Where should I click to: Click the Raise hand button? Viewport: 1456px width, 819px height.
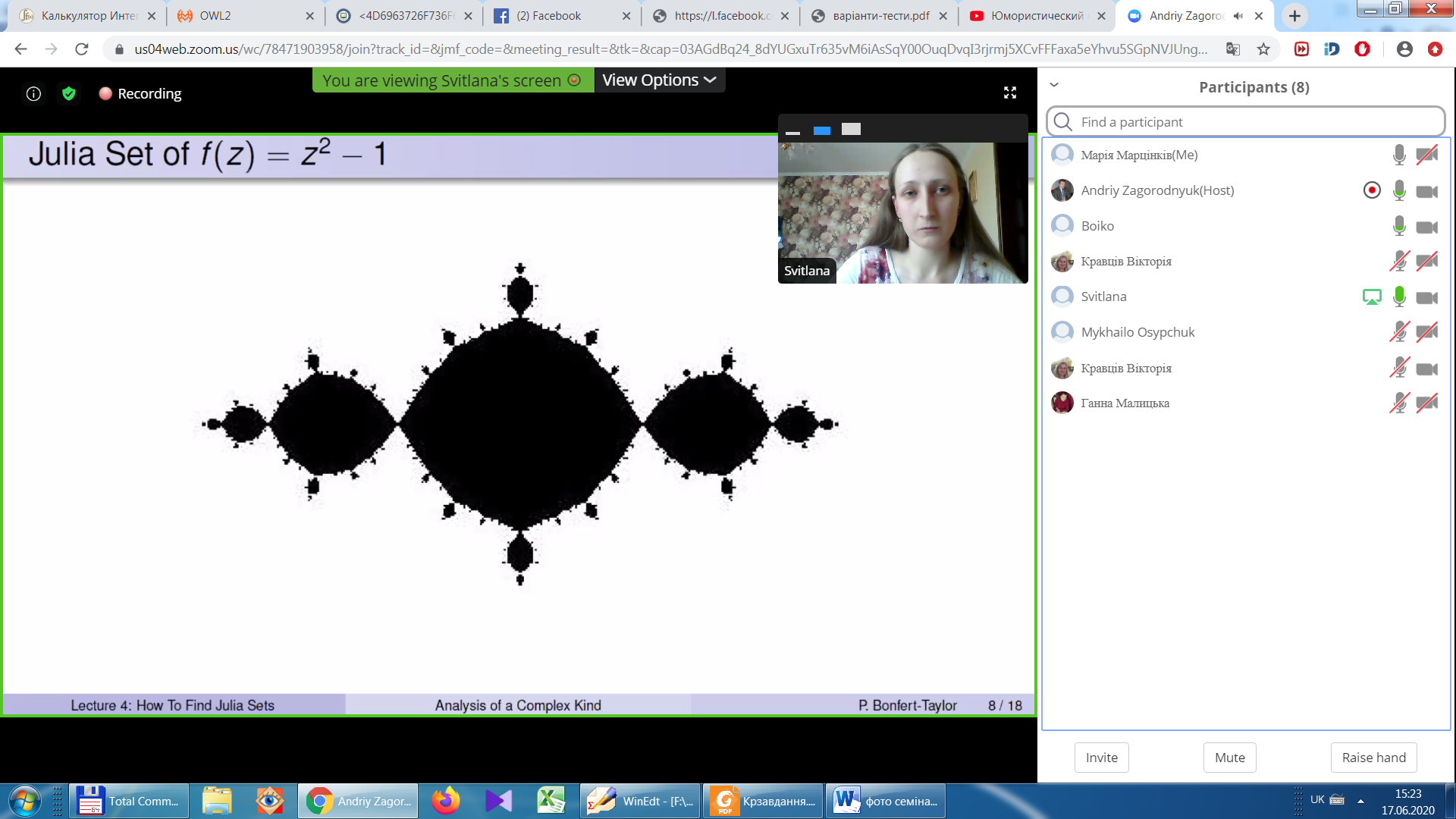click(x=1373, y=758)
